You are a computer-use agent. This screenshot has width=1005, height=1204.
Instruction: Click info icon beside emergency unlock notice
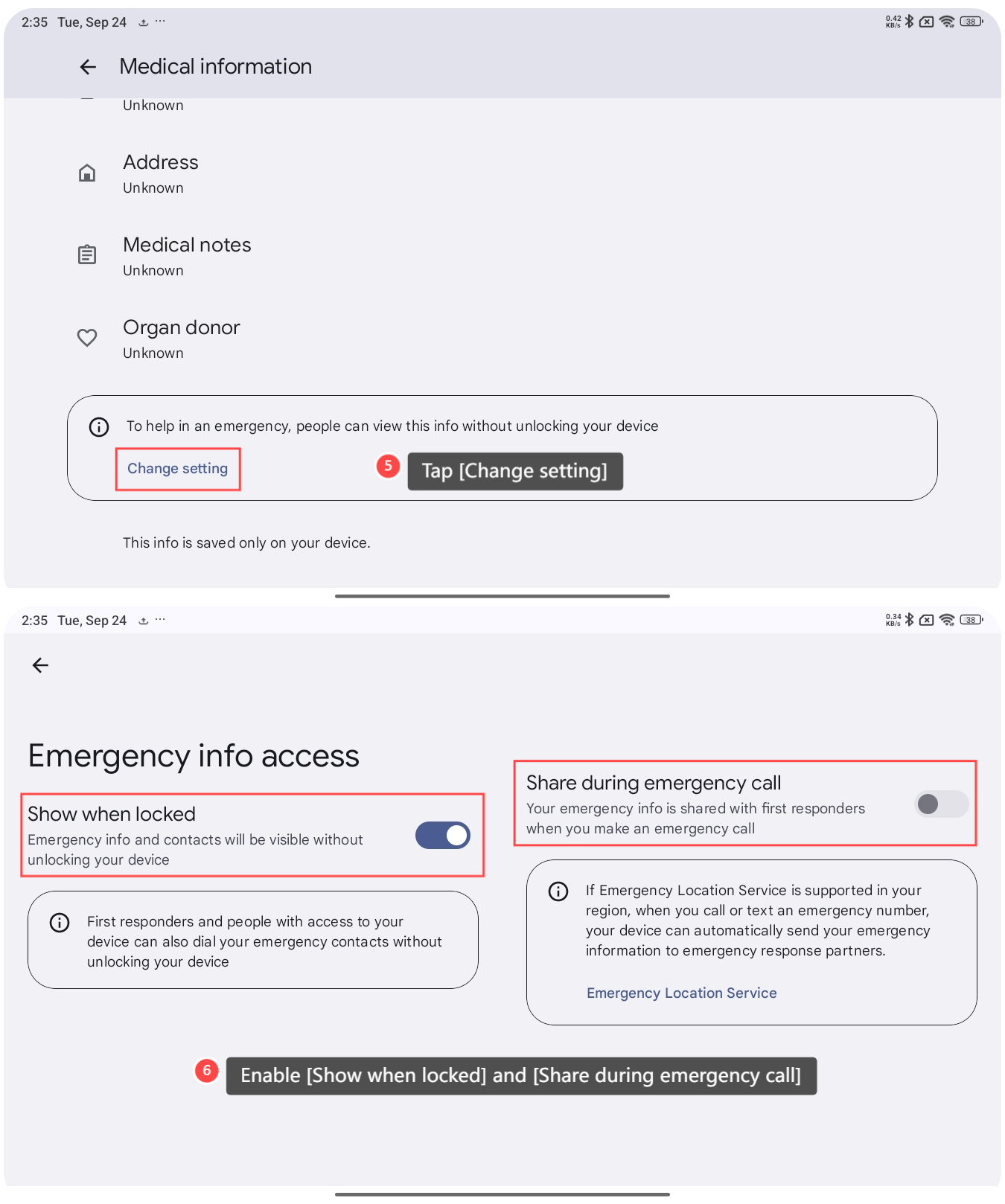99,427
